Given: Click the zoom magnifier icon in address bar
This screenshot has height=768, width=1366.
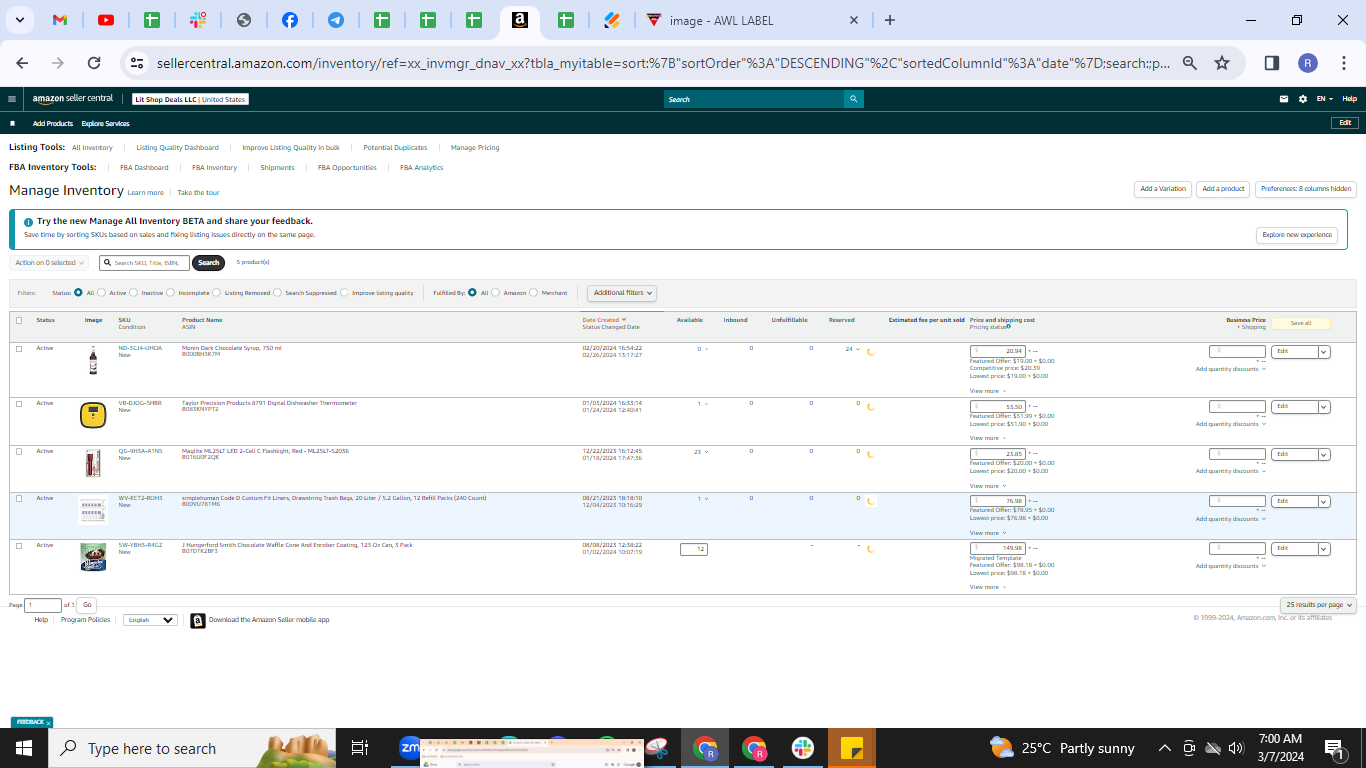Looking at the screenshot, I should coord(1190,63).
